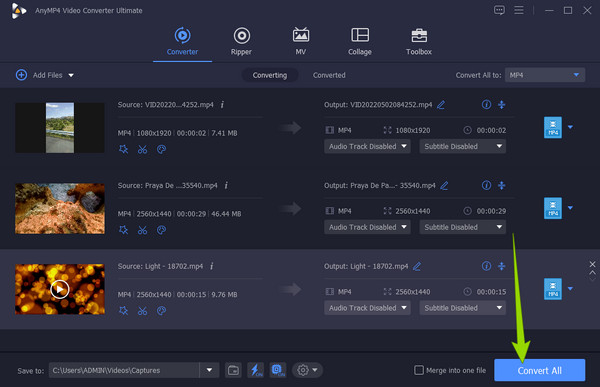
Task: Open the Toolbox tab
Action: 419,42
